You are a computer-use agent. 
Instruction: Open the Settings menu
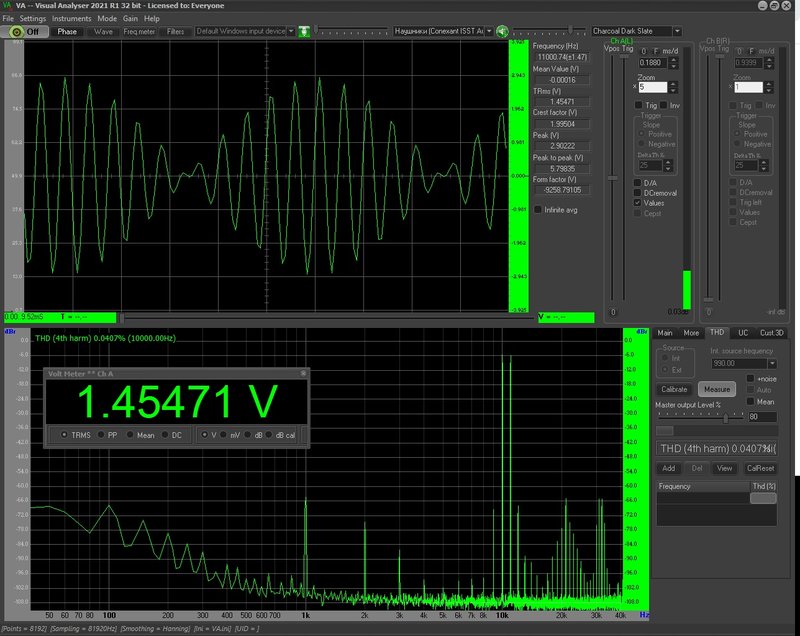pyautogui.click(x=33, y=18)
